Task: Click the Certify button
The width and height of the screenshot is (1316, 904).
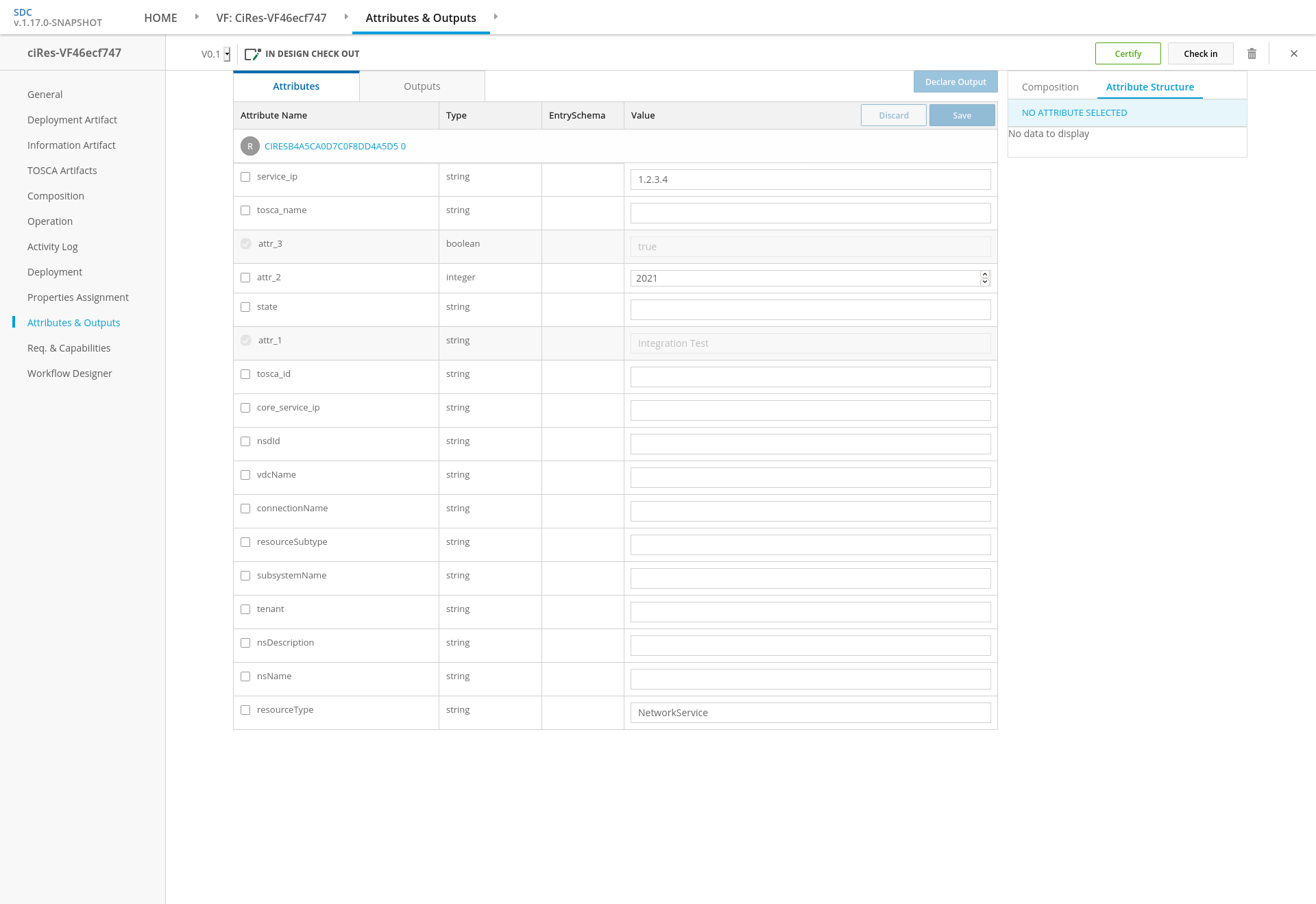Action: [x=1128, y=53]
